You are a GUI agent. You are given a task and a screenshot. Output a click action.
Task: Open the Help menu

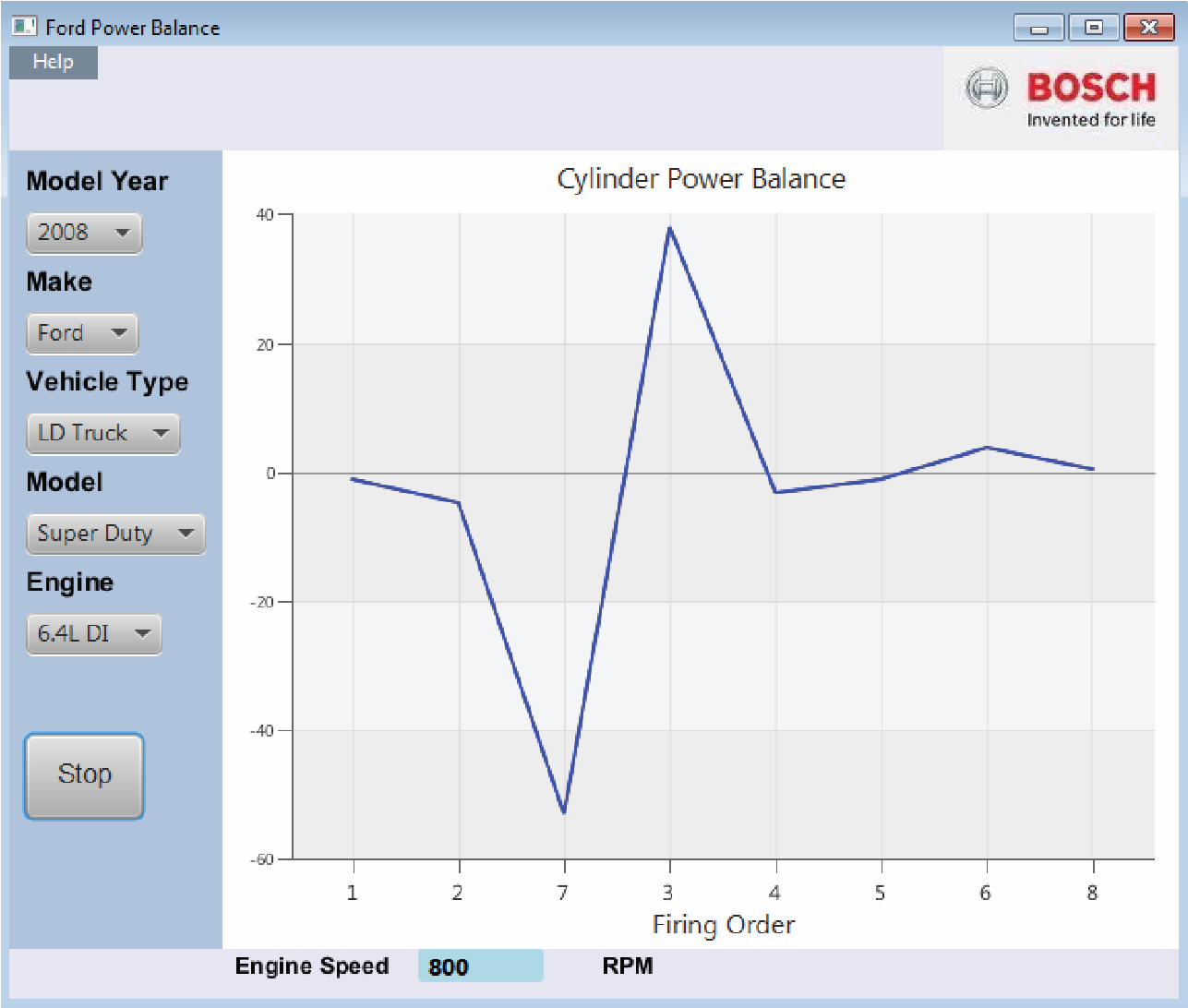pyautogui.click(x=53, y=62)
